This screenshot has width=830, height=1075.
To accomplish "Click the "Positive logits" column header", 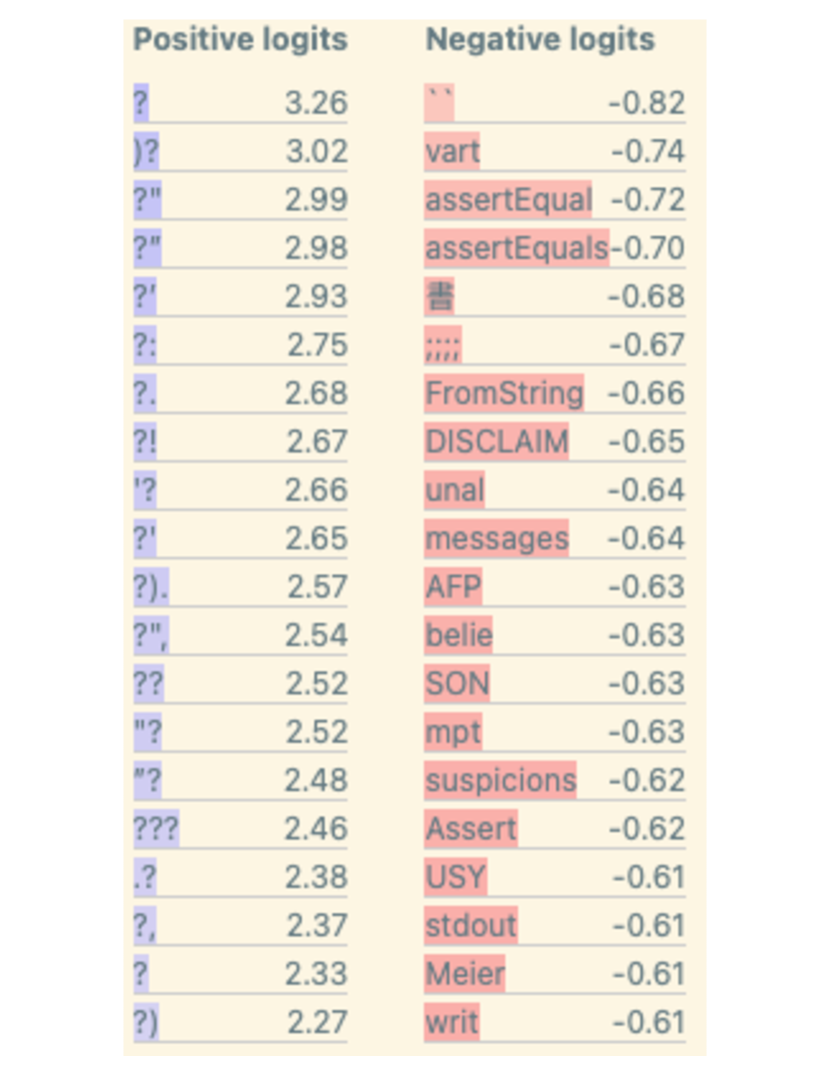I will click(240, 40).
